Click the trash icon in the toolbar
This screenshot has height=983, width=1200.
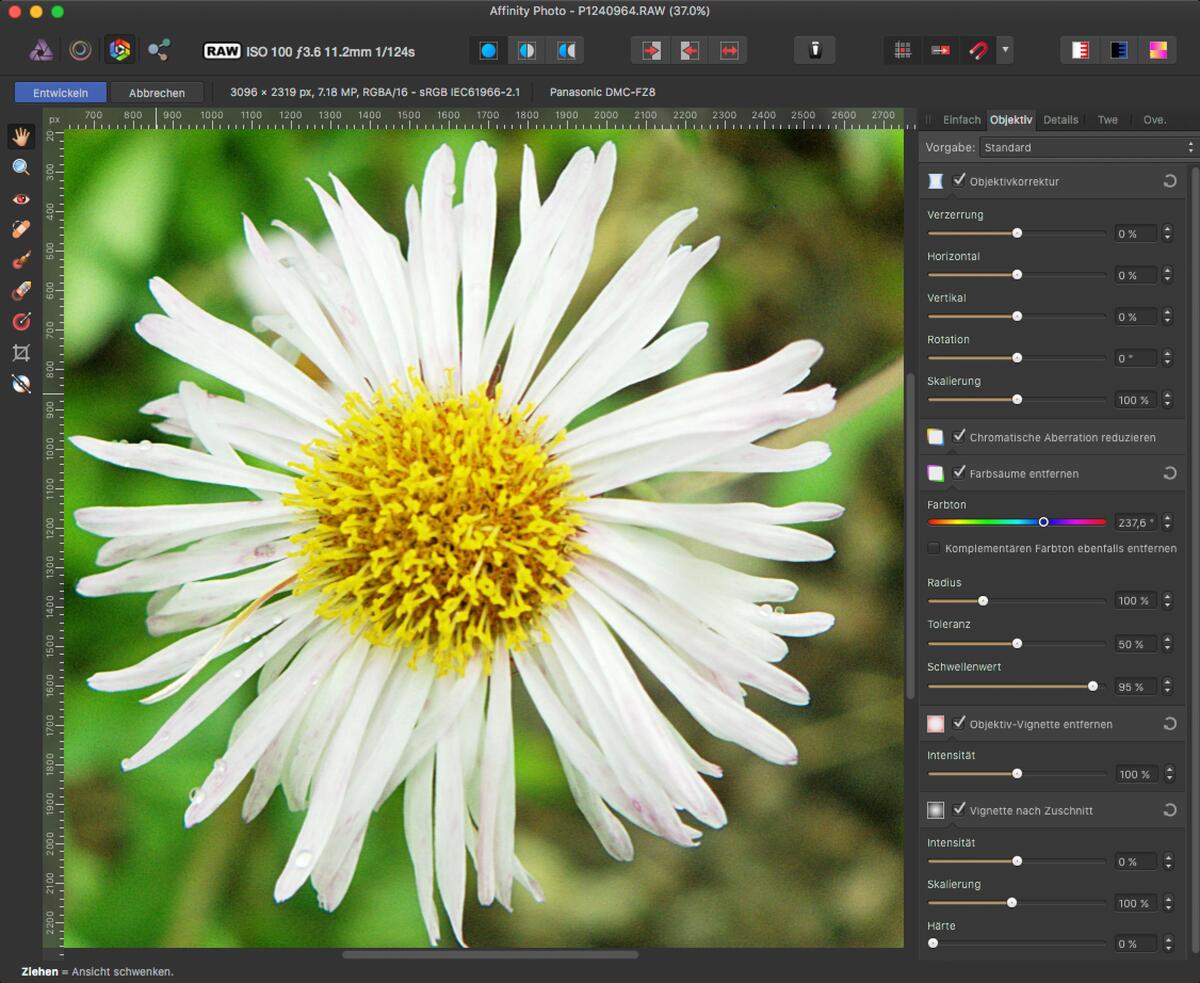pos(814,49)
